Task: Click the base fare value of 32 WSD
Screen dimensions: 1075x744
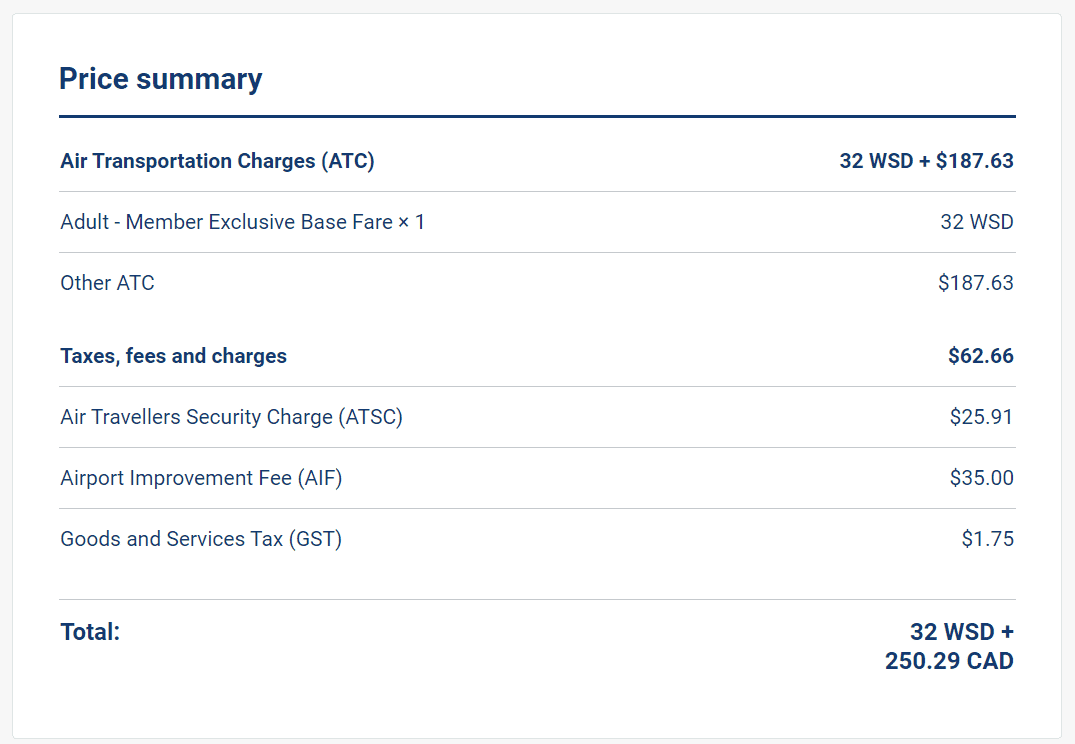Action: coord(976,222)
